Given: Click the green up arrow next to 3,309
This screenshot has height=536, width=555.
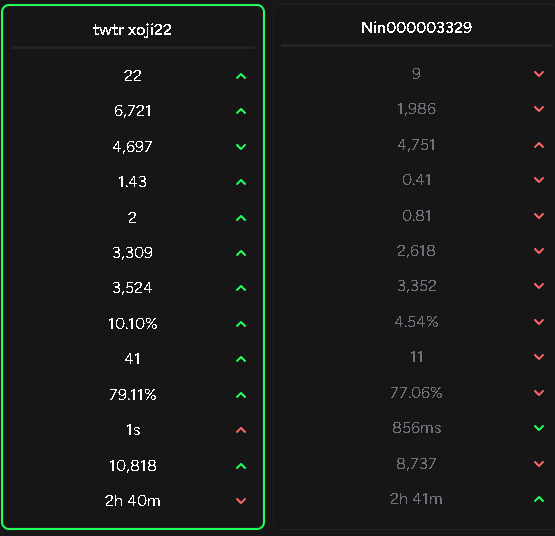Looking at the screenshot, I should [241, 253].
